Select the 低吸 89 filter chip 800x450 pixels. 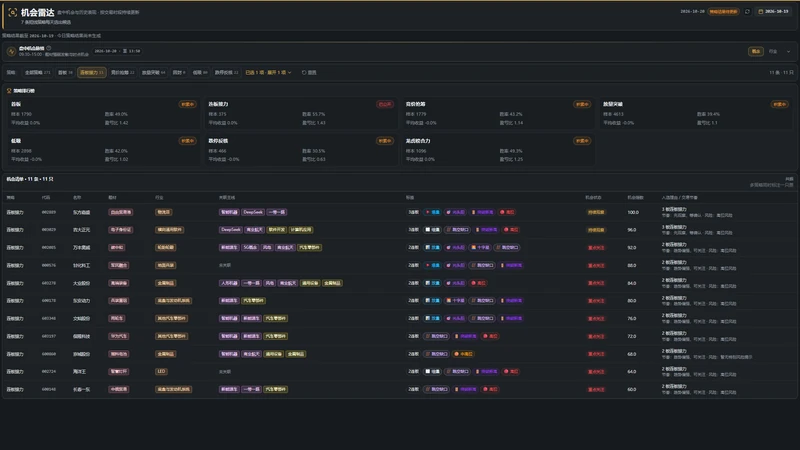200,72
